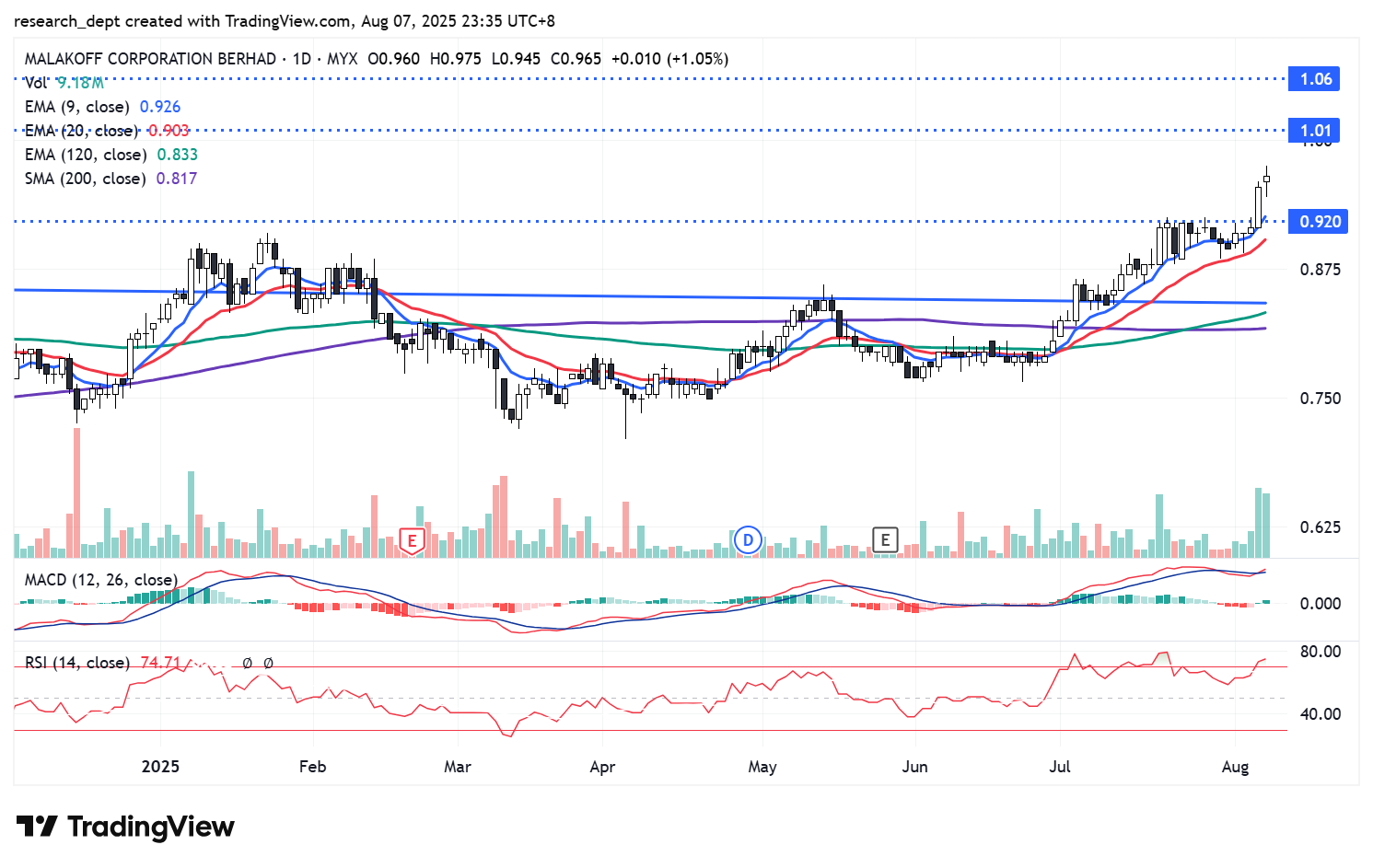Click the Mar time axis label
This screenshot has width=1373, height=868.
[x=458, y=767]
